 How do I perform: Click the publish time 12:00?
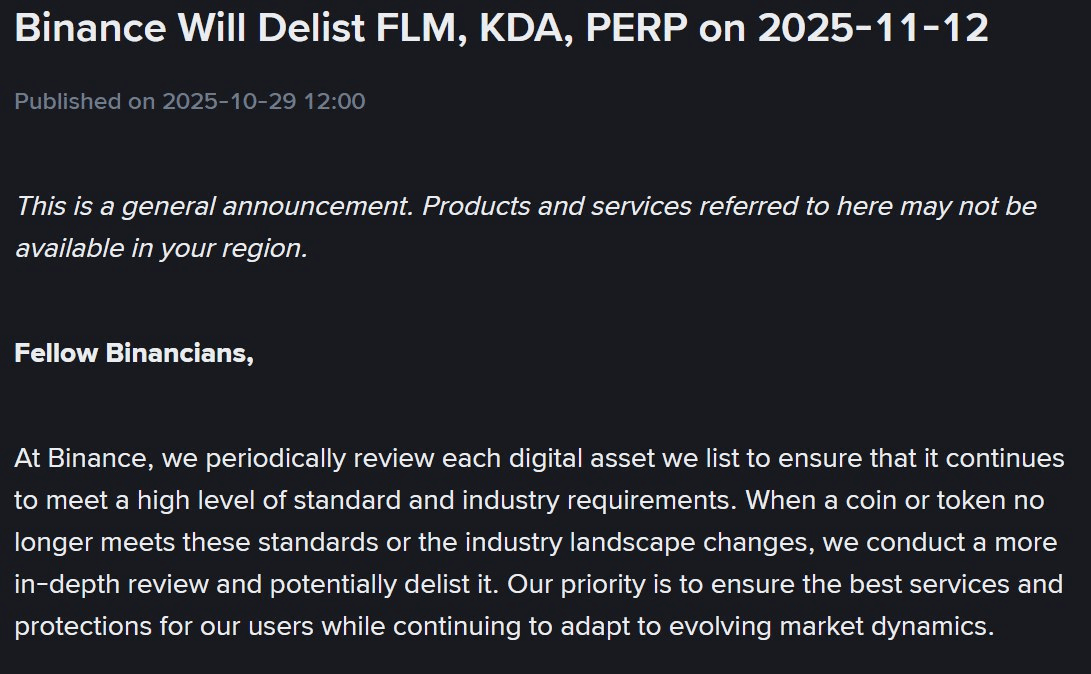(x=337, y=101)
